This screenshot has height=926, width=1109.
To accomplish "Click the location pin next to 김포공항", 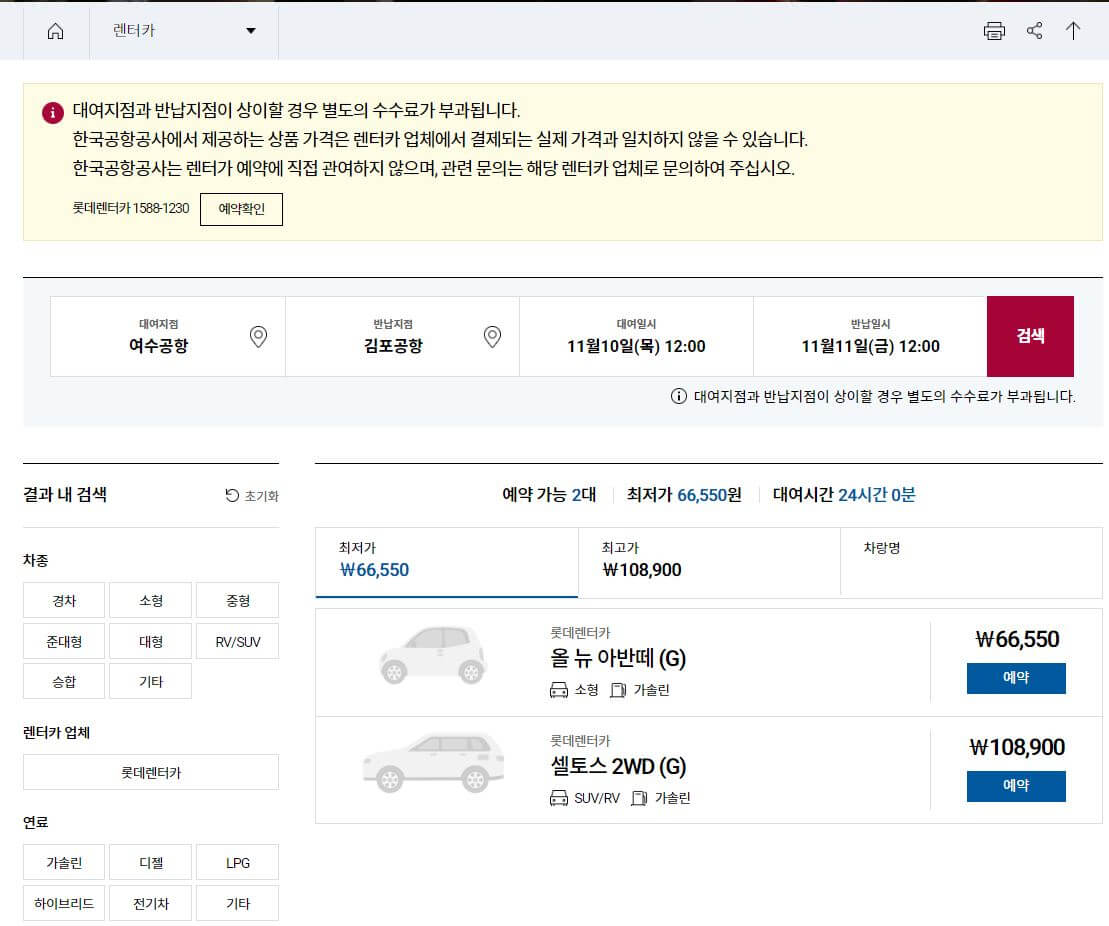I will pyautogui.click(x=491, y=337).
